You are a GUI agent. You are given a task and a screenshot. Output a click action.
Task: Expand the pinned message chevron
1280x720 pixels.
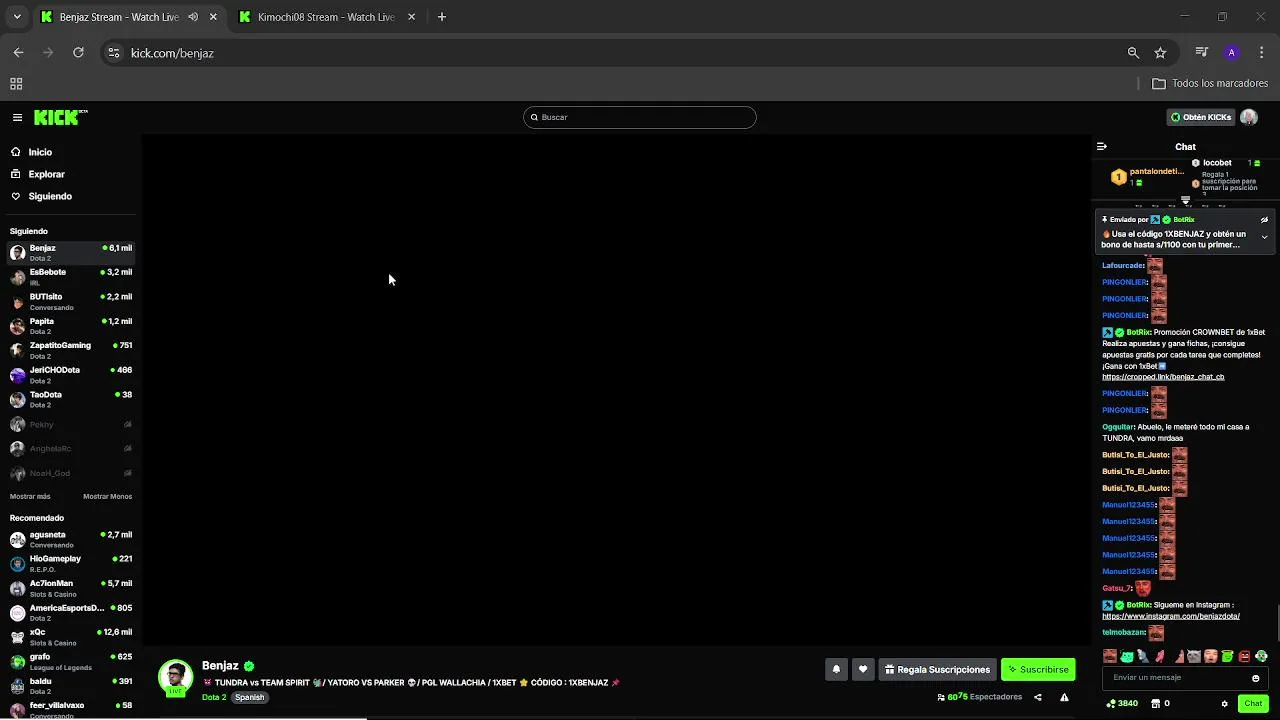1264,237
